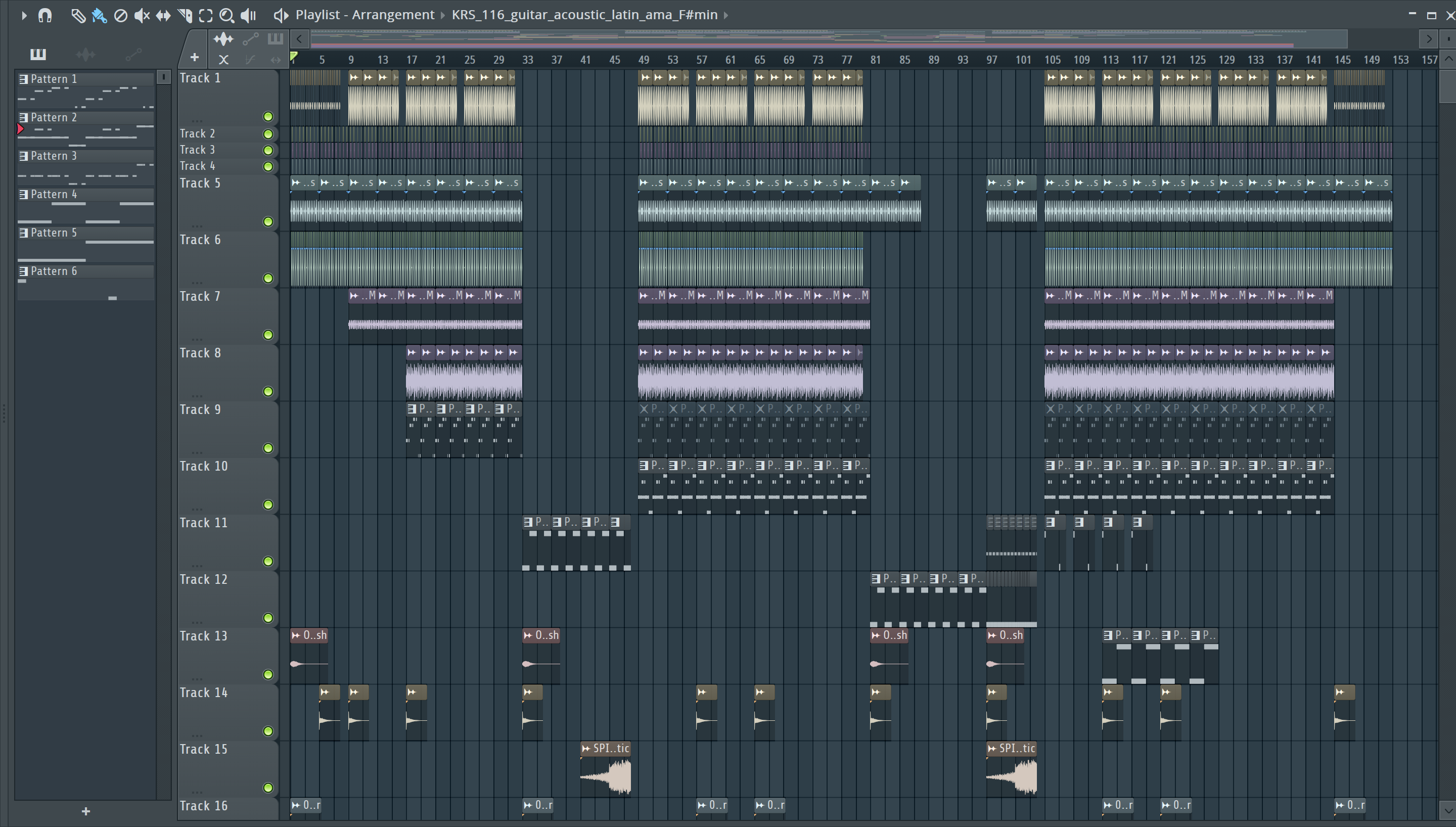Viewport: 1456px width, 827px height.
Task: Click the vertical scrollbar down arrow
Action: click(1448, 809)
